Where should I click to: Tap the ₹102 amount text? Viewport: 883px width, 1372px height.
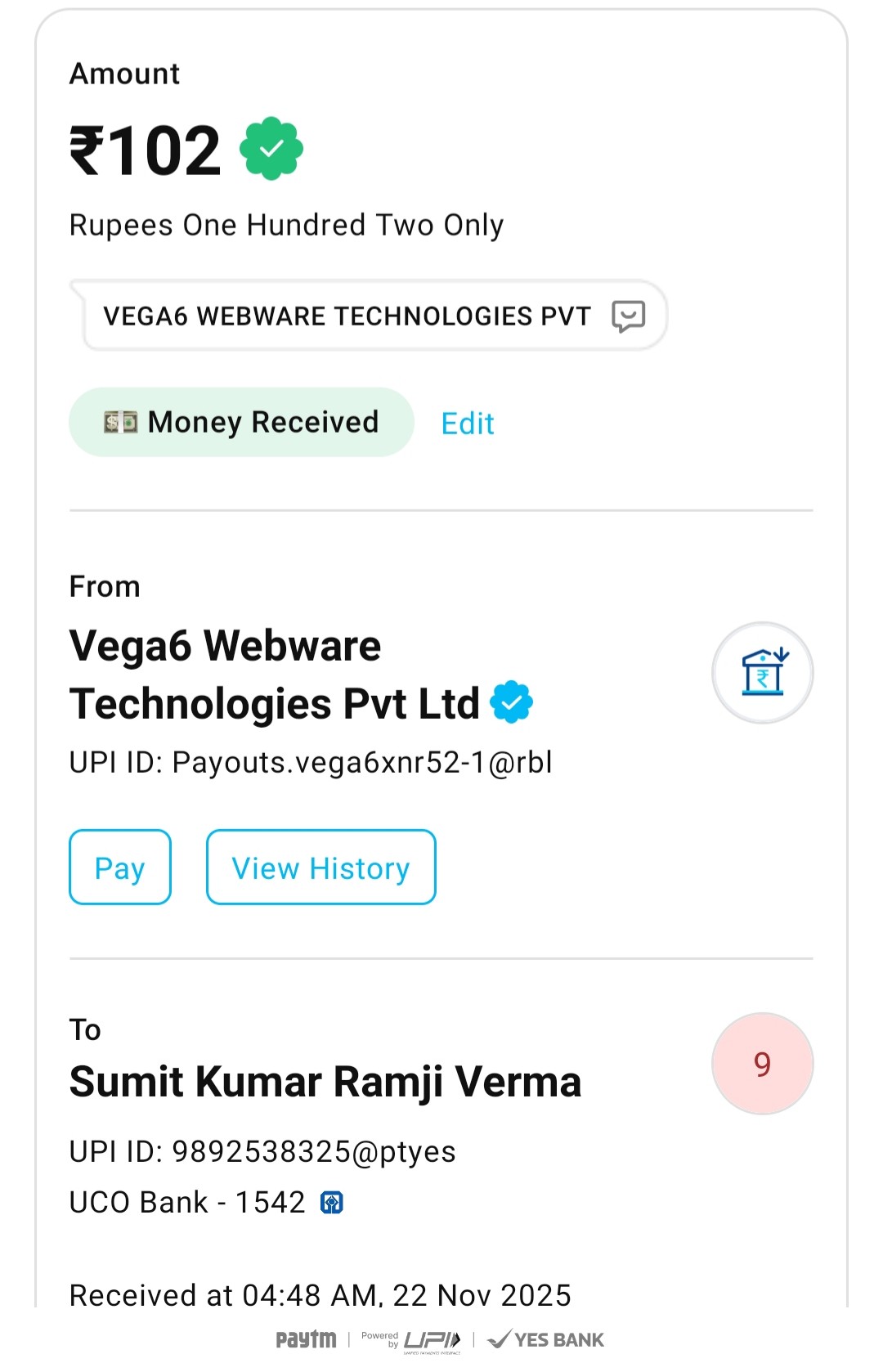click(146, 150)
